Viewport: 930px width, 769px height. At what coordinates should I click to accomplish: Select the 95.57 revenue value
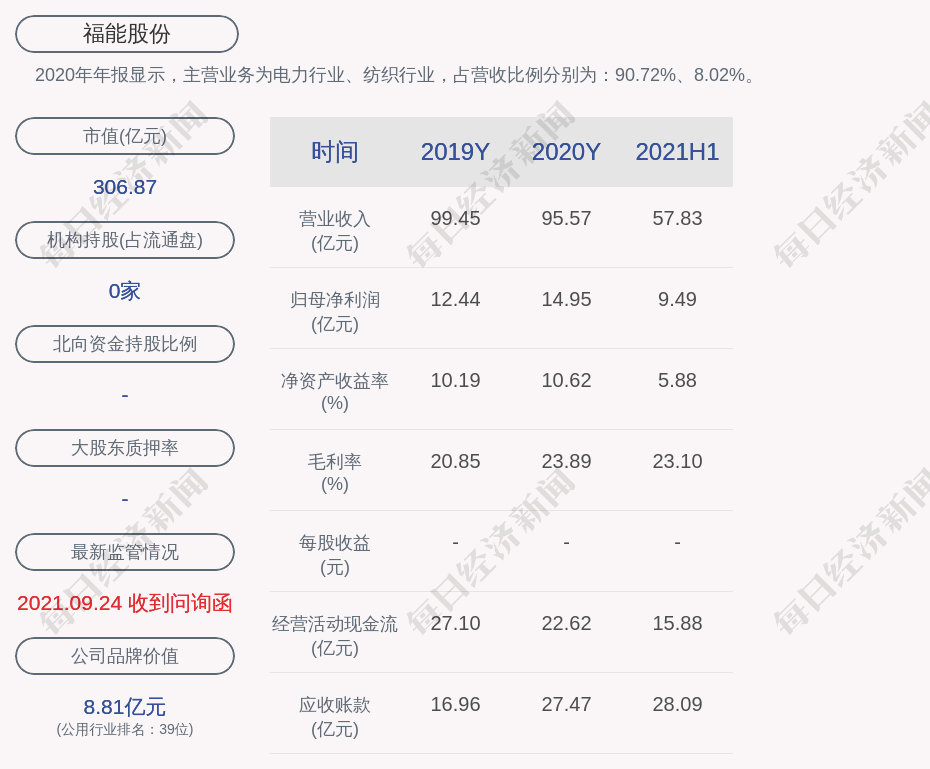point(566,218)
